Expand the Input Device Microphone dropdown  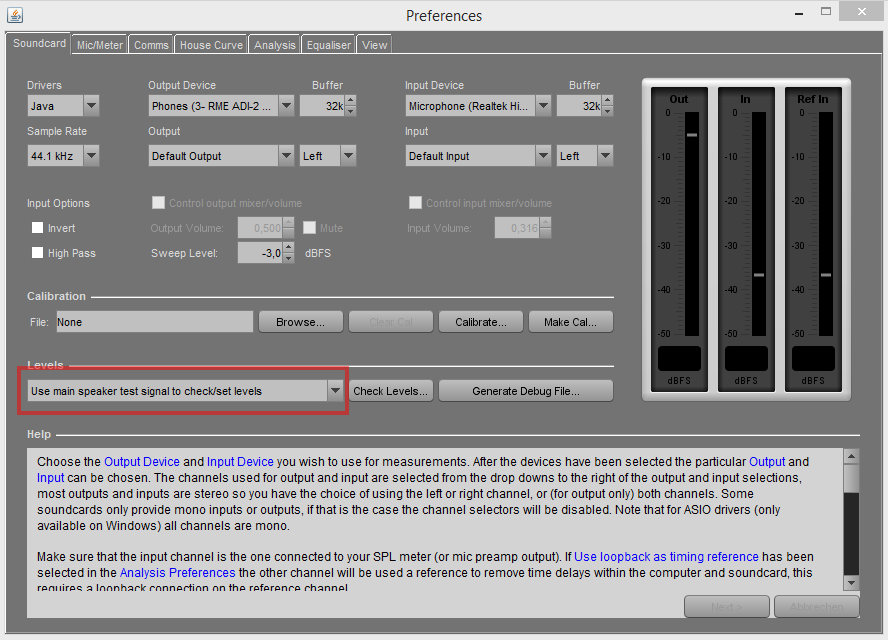(x=543, y=105)
